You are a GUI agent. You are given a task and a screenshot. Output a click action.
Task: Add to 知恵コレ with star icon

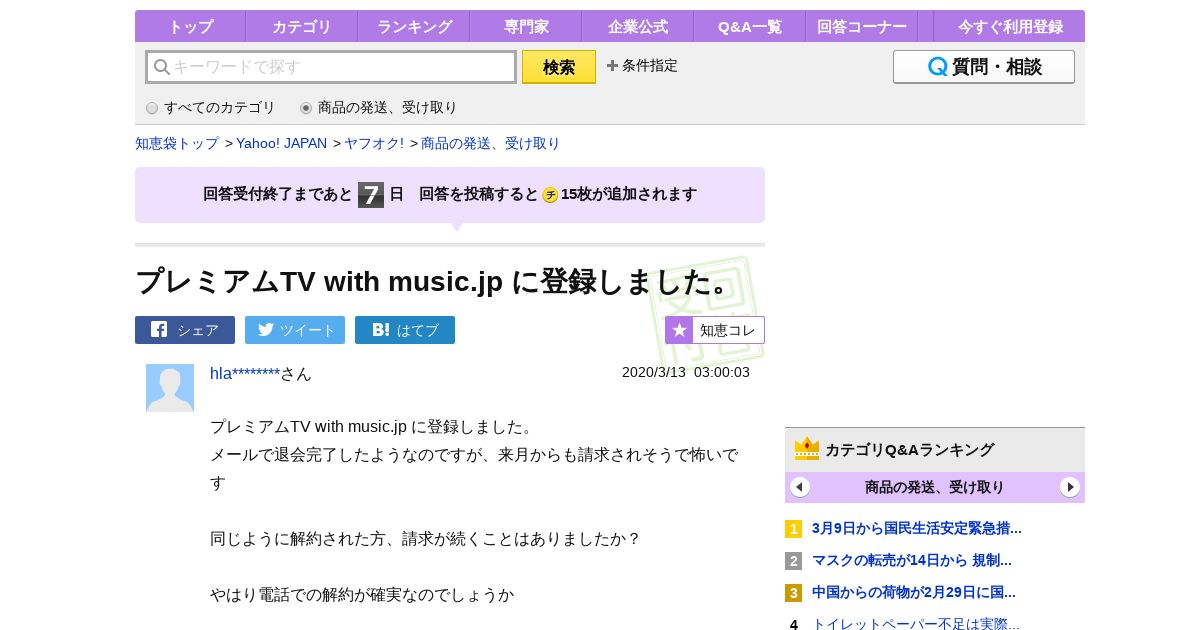(715, 330)
